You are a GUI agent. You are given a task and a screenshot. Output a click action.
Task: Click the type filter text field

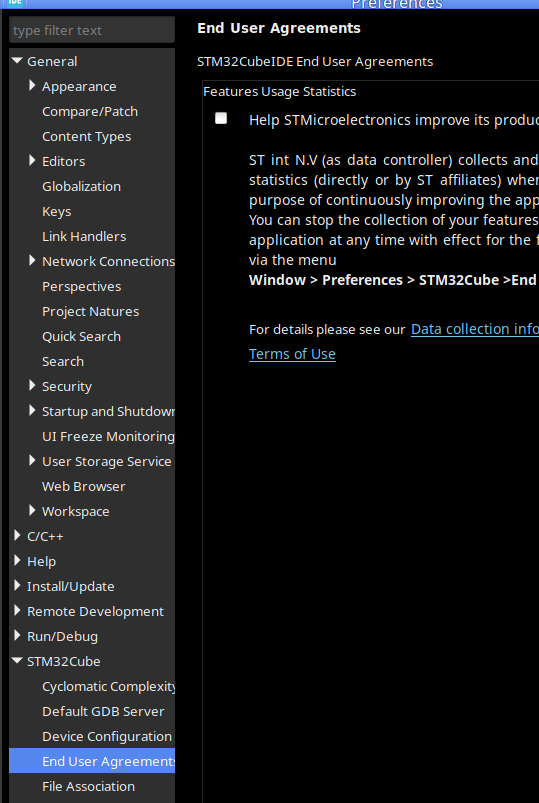[x=92, y=30]
